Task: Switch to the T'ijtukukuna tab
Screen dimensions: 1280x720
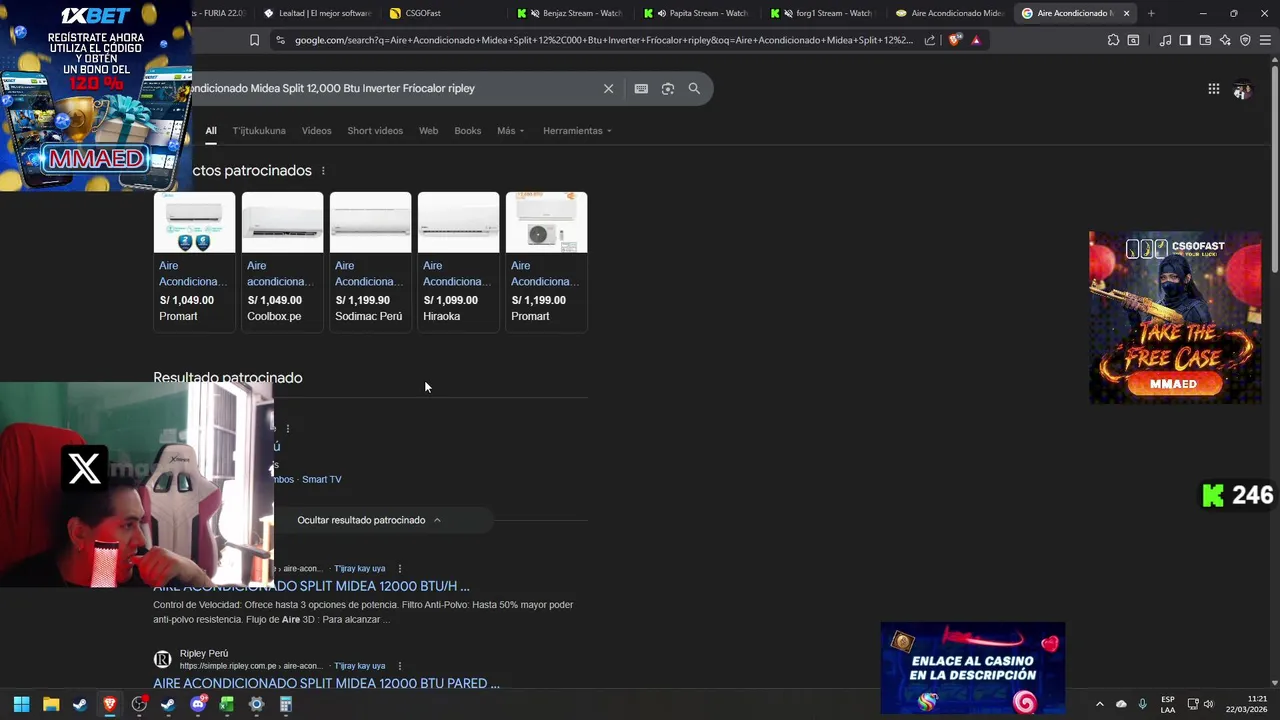Action: click(x=259, y=131)
